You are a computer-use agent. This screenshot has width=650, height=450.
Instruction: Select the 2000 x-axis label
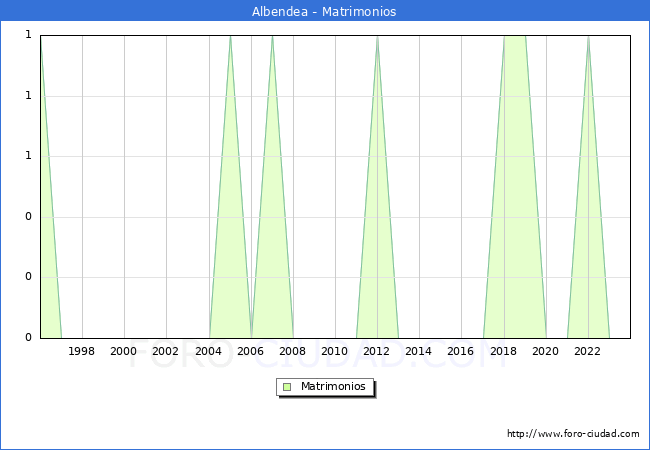124,351
